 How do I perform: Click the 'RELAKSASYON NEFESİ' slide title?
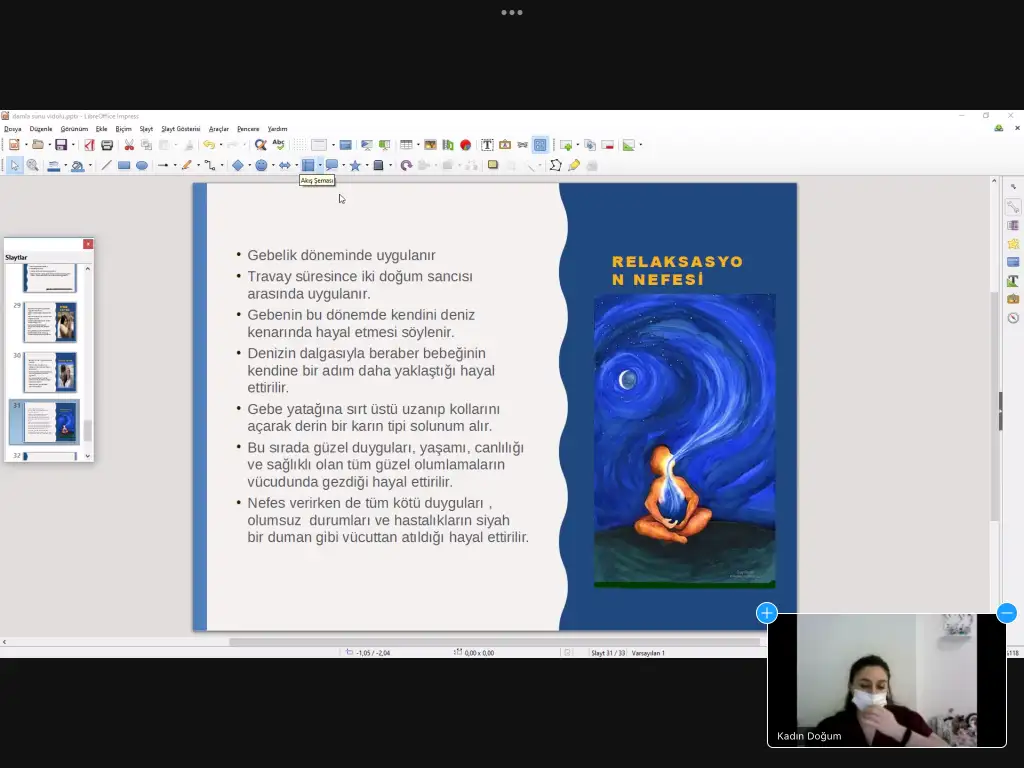[x=677, y=270]
